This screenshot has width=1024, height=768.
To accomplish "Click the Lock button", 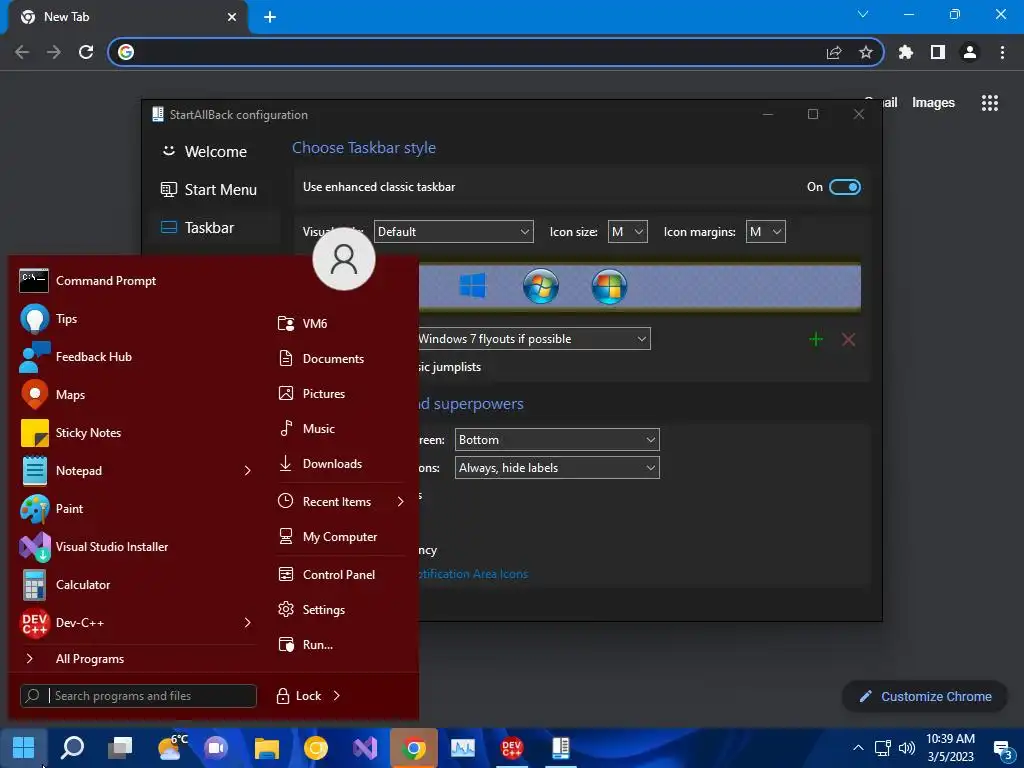I will pos(298,696).
